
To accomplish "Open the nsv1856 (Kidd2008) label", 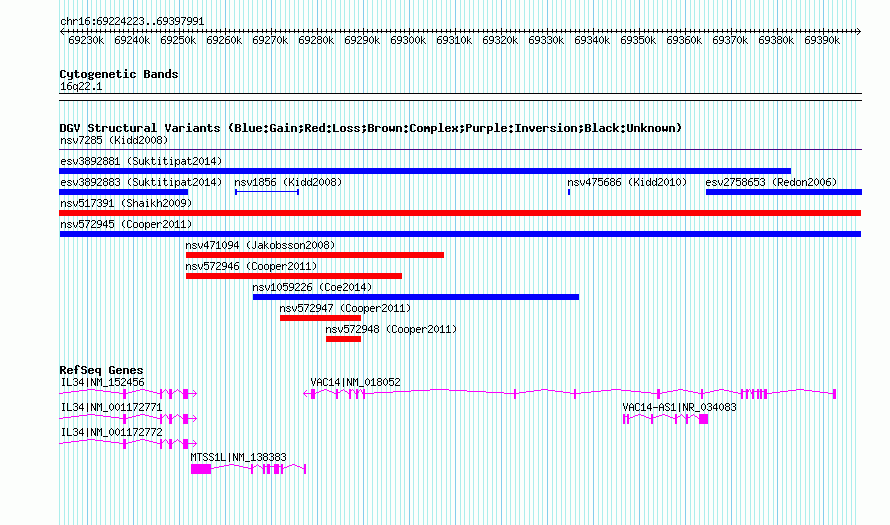I will coord(288,182).
